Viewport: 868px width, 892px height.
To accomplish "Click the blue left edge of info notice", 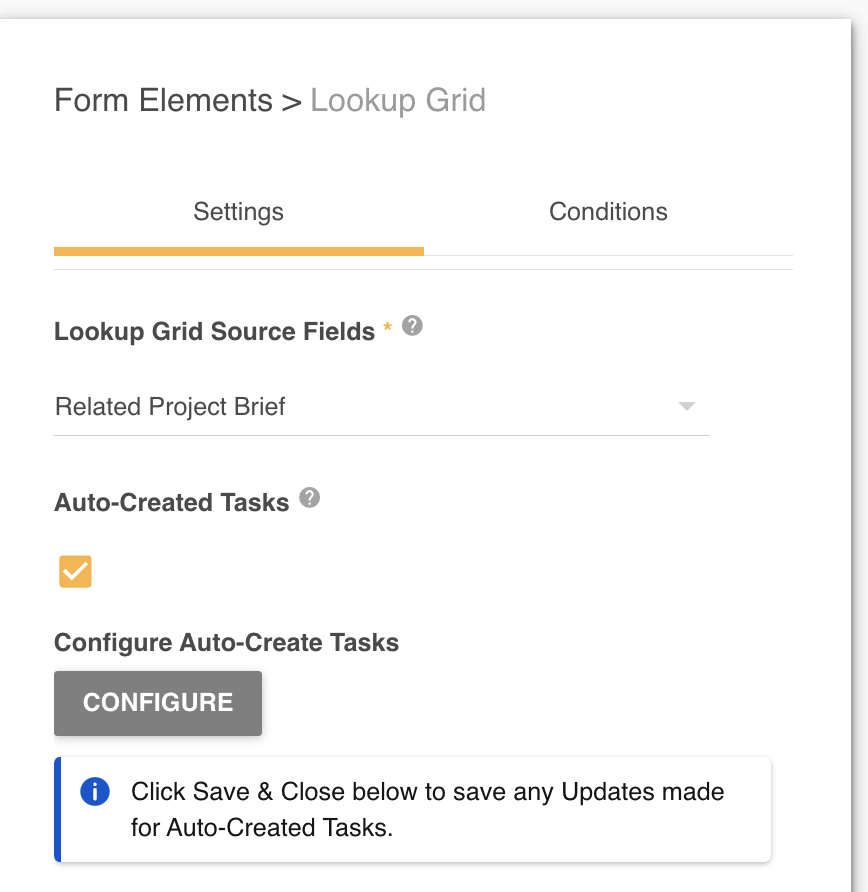I will click(x=58, y=810).
